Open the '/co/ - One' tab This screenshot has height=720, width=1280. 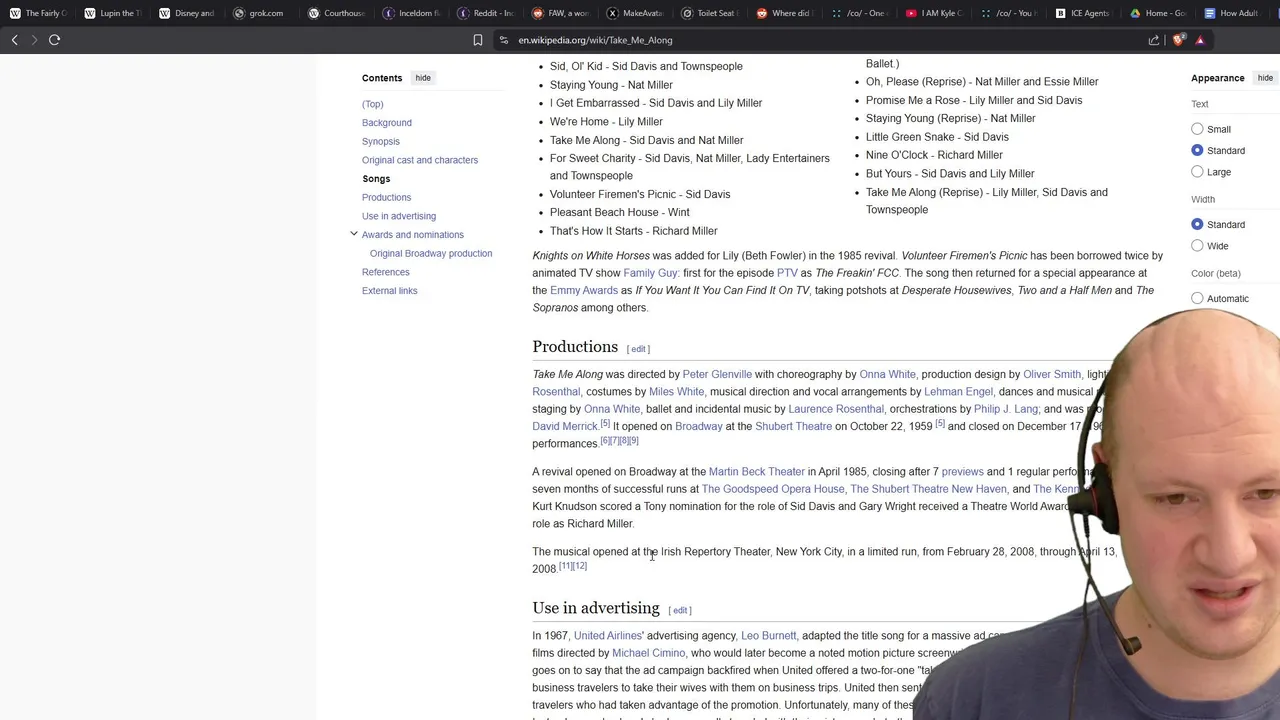pyautogui.click(x=860, y=13)
